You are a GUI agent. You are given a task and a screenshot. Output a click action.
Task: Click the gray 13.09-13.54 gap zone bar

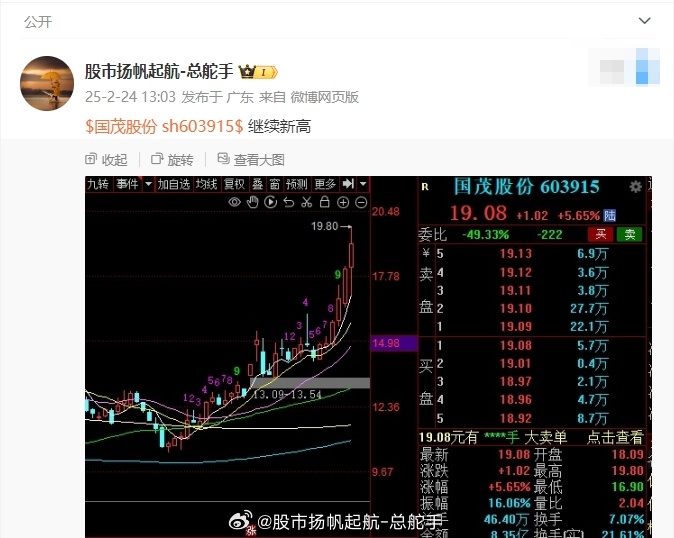309,382
